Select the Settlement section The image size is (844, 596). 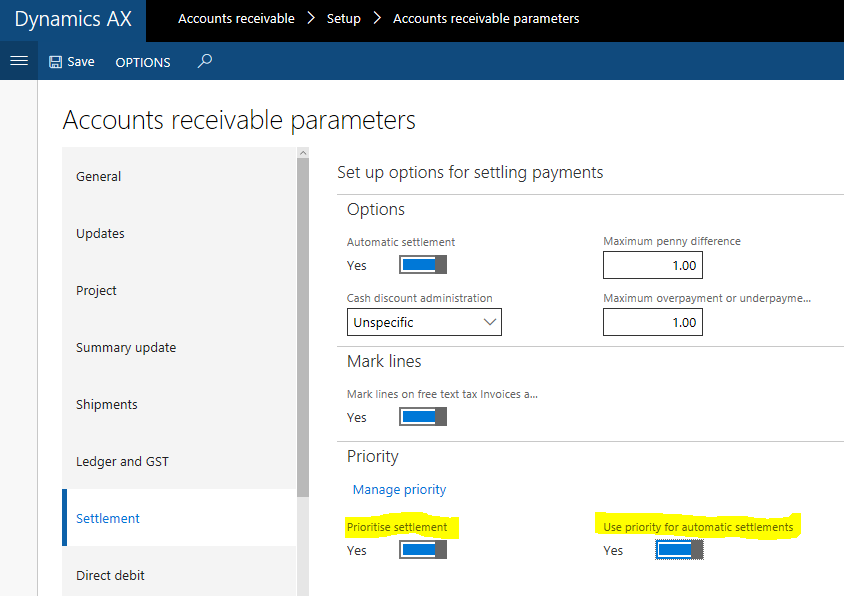108,518
